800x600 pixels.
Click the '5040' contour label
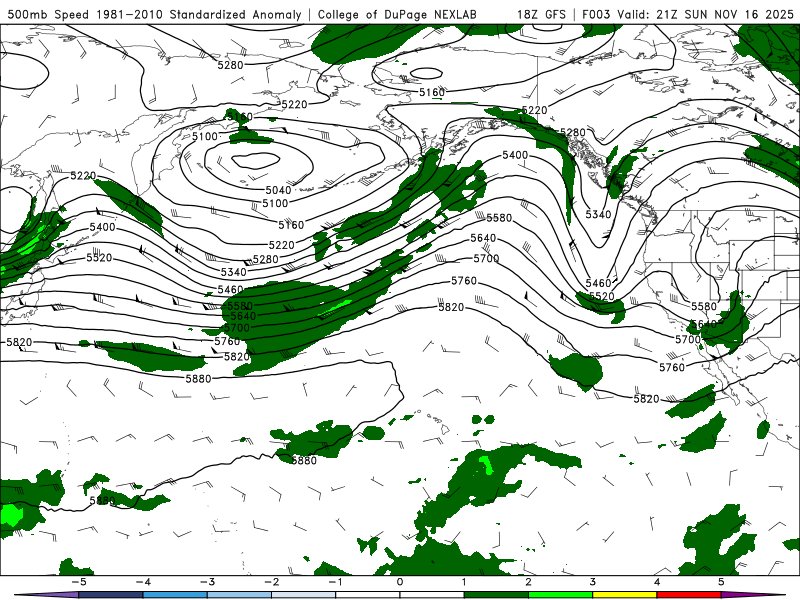278,190
